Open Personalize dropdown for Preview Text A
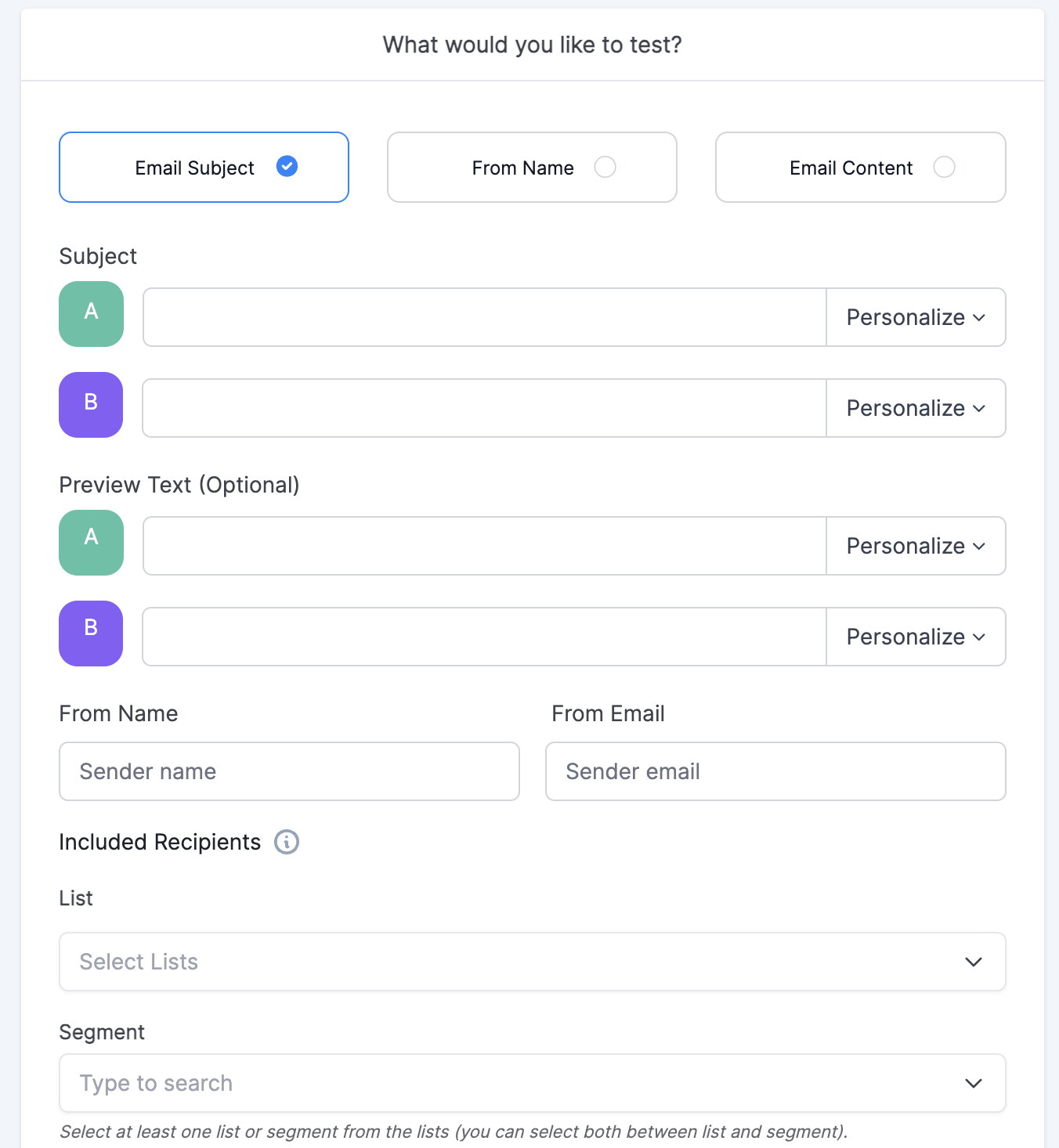Image resolution: width=1059 pixels, height=1148 pixels. click(x=915, y=546)
